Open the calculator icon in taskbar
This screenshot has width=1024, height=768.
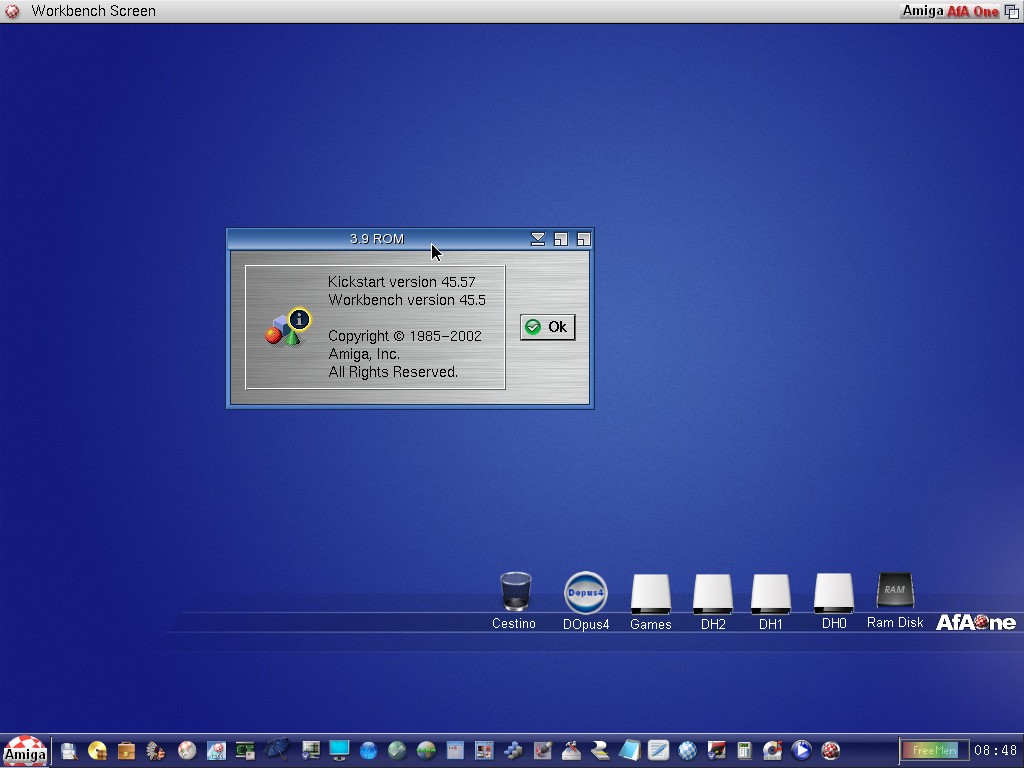(x=744, y=750)
